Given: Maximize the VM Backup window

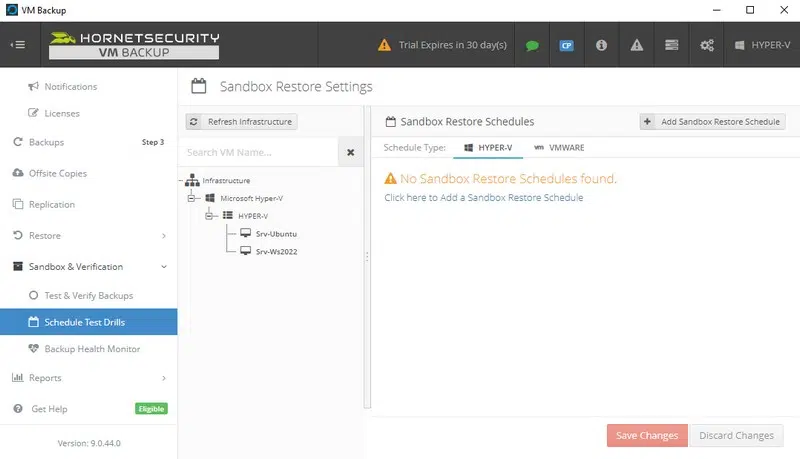Looking at the screenshot, I should point(750,10).
